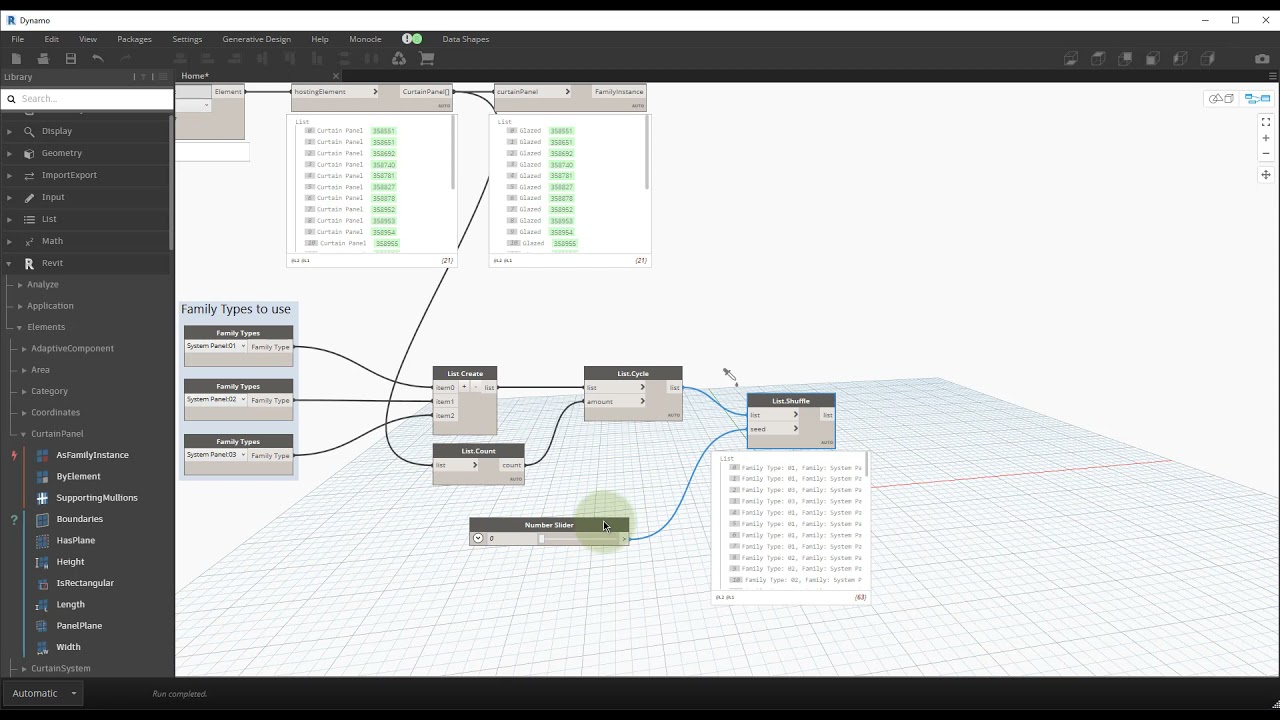Select the ByElement node in the library
The image size is (1280, 720).
[78, 476]
